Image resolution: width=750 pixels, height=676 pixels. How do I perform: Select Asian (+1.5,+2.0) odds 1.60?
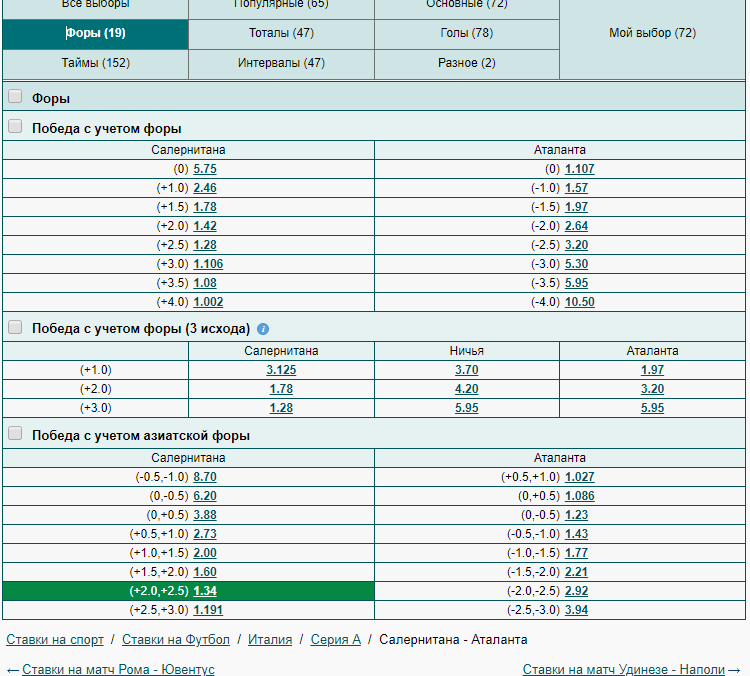tap(205, 572)
